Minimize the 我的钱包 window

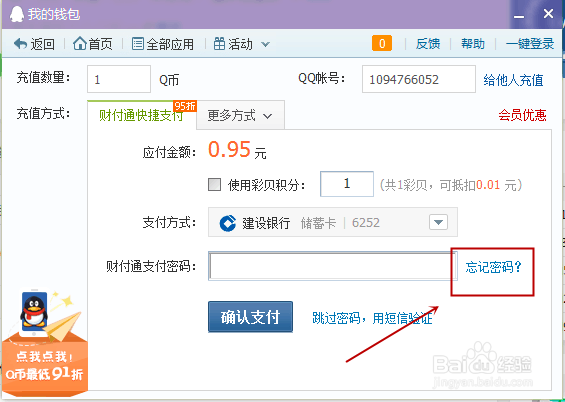pyautogui.click(x=519, y=16)
